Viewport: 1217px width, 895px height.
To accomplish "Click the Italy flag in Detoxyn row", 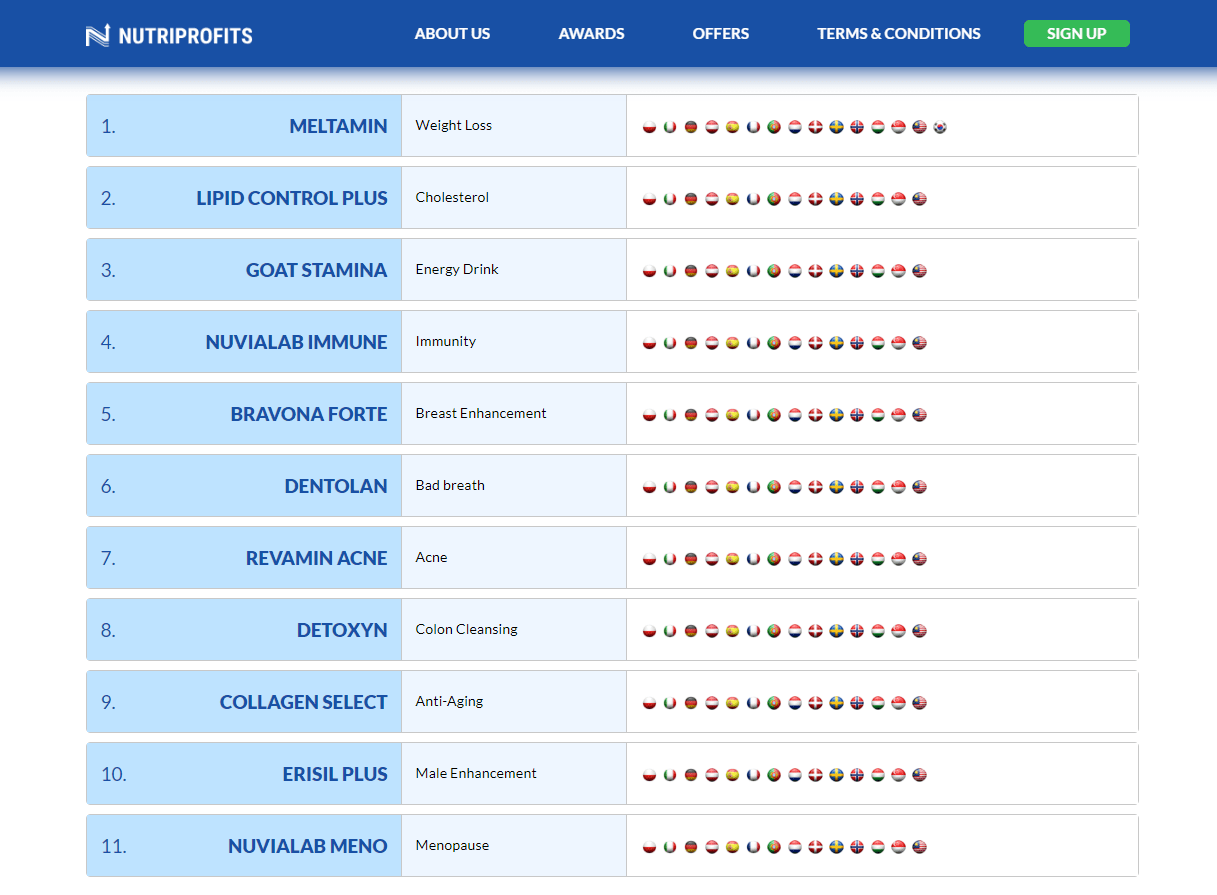I will tap(670, 631).
